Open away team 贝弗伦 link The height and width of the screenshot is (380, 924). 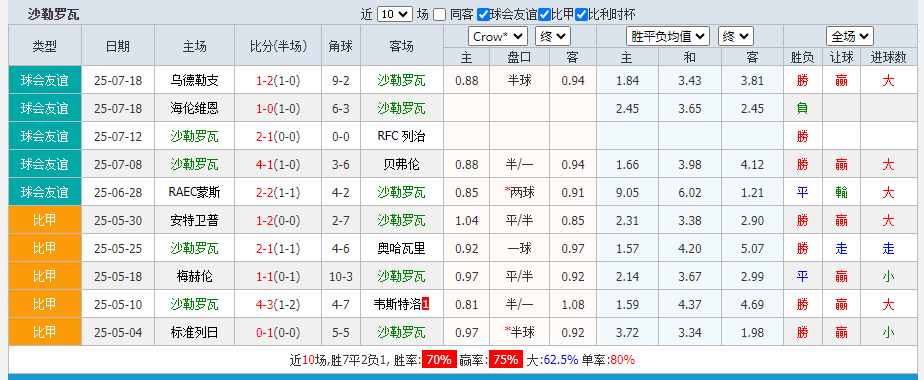[401, 164]
